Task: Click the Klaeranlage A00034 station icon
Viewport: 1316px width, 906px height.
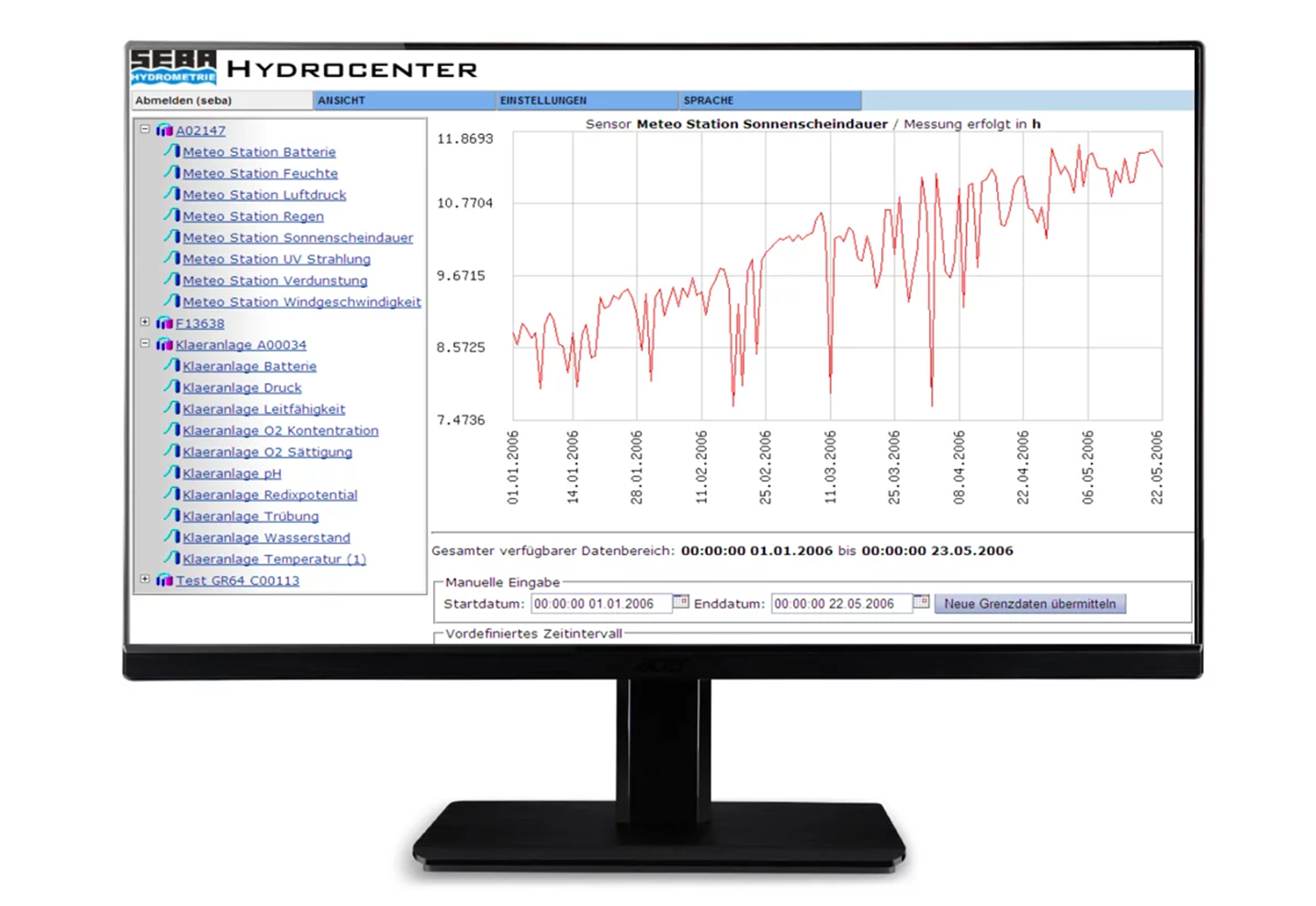Action: [164, 345]
